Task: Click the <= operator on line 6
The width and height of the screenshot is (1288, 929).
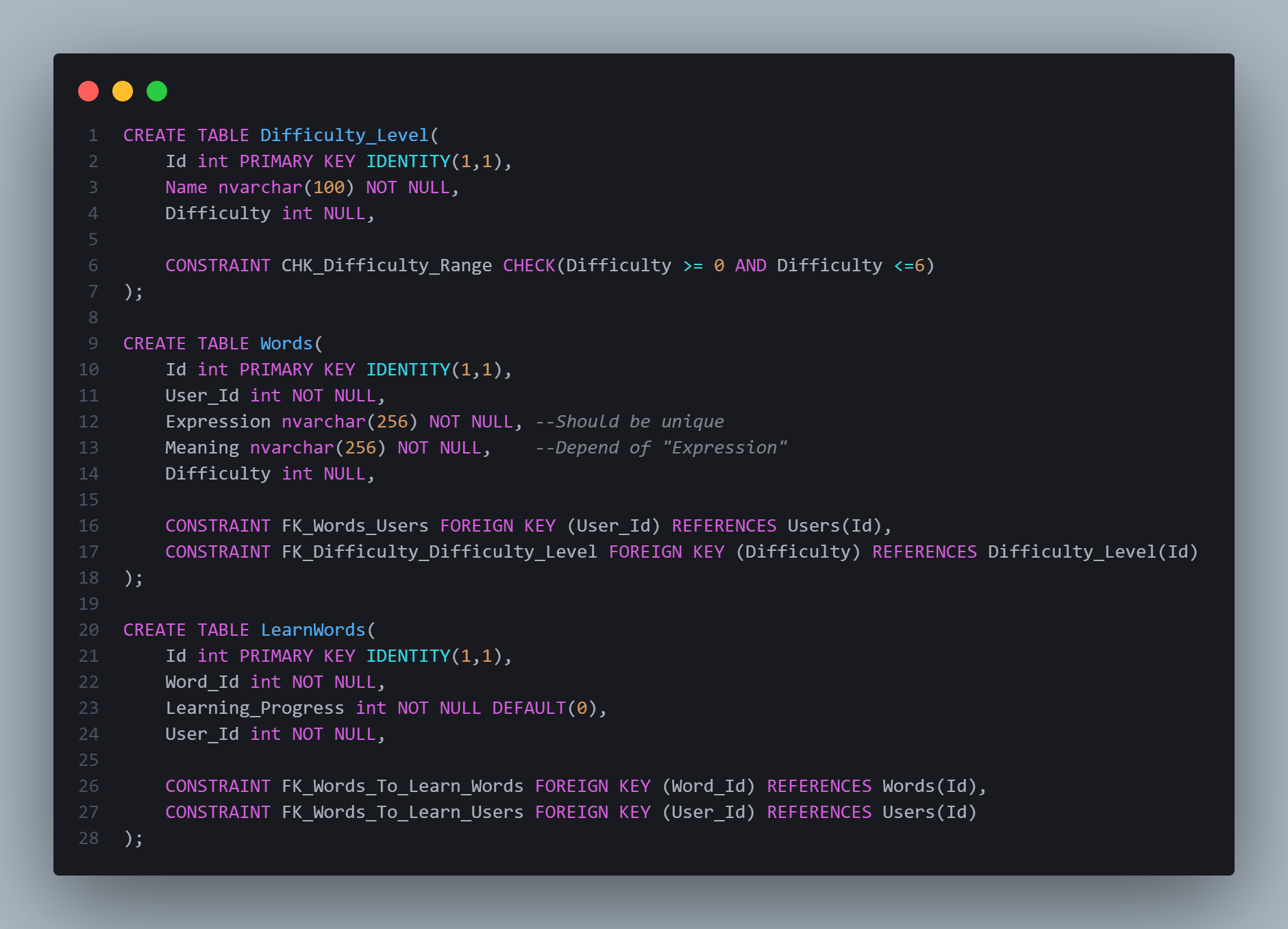Action: click(x=904, y=265)
